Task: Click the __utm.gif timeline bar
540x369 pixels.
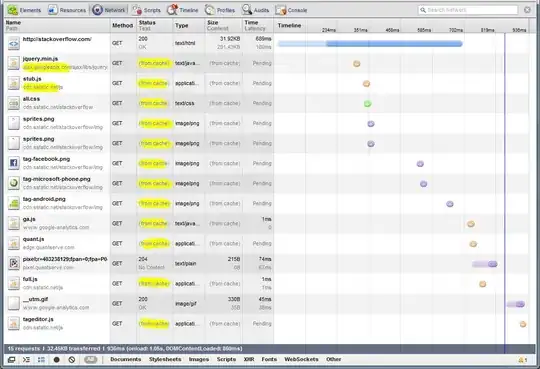Action: [516, 304]
